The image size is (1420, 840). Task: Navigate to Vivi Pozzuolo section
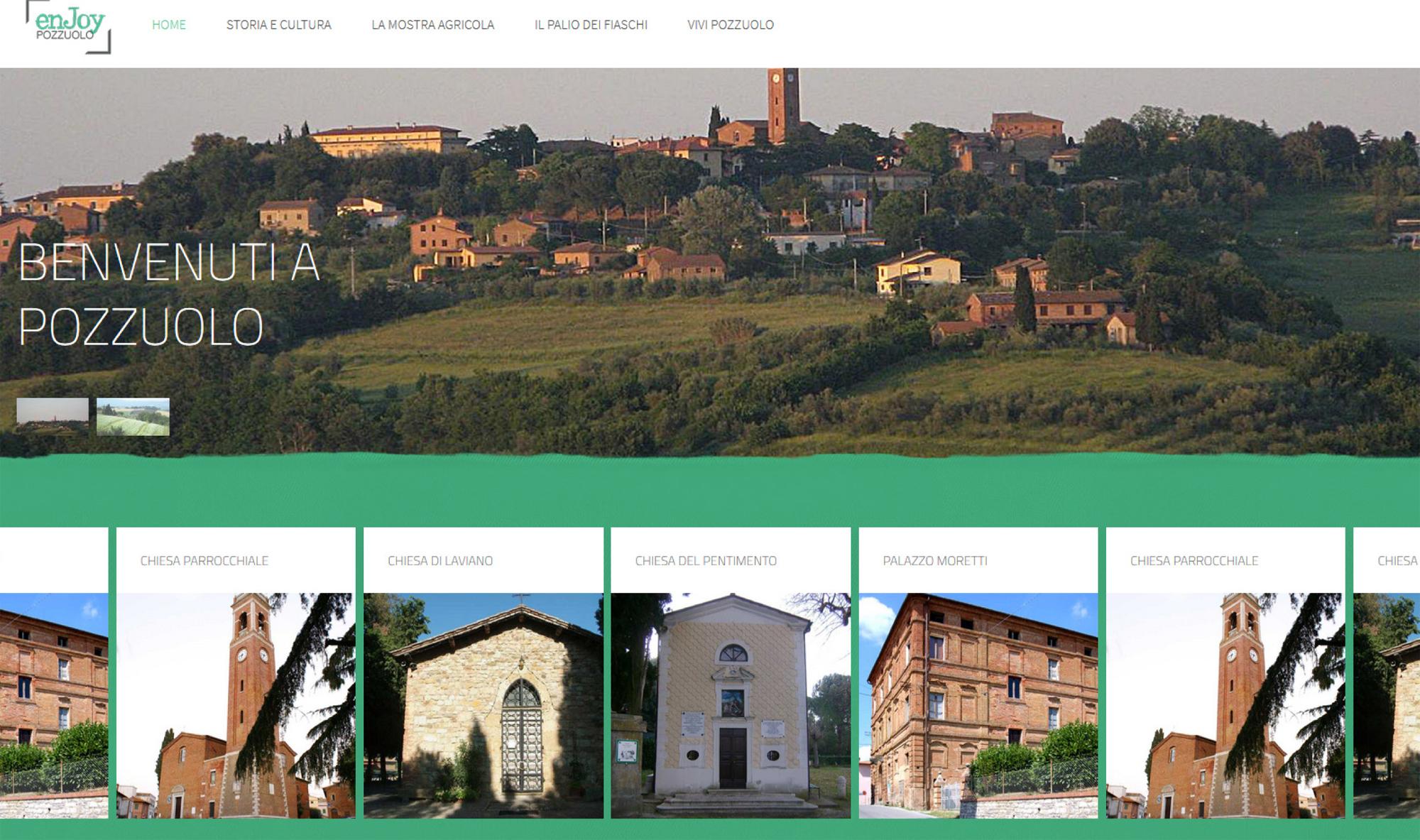[731, 25]
